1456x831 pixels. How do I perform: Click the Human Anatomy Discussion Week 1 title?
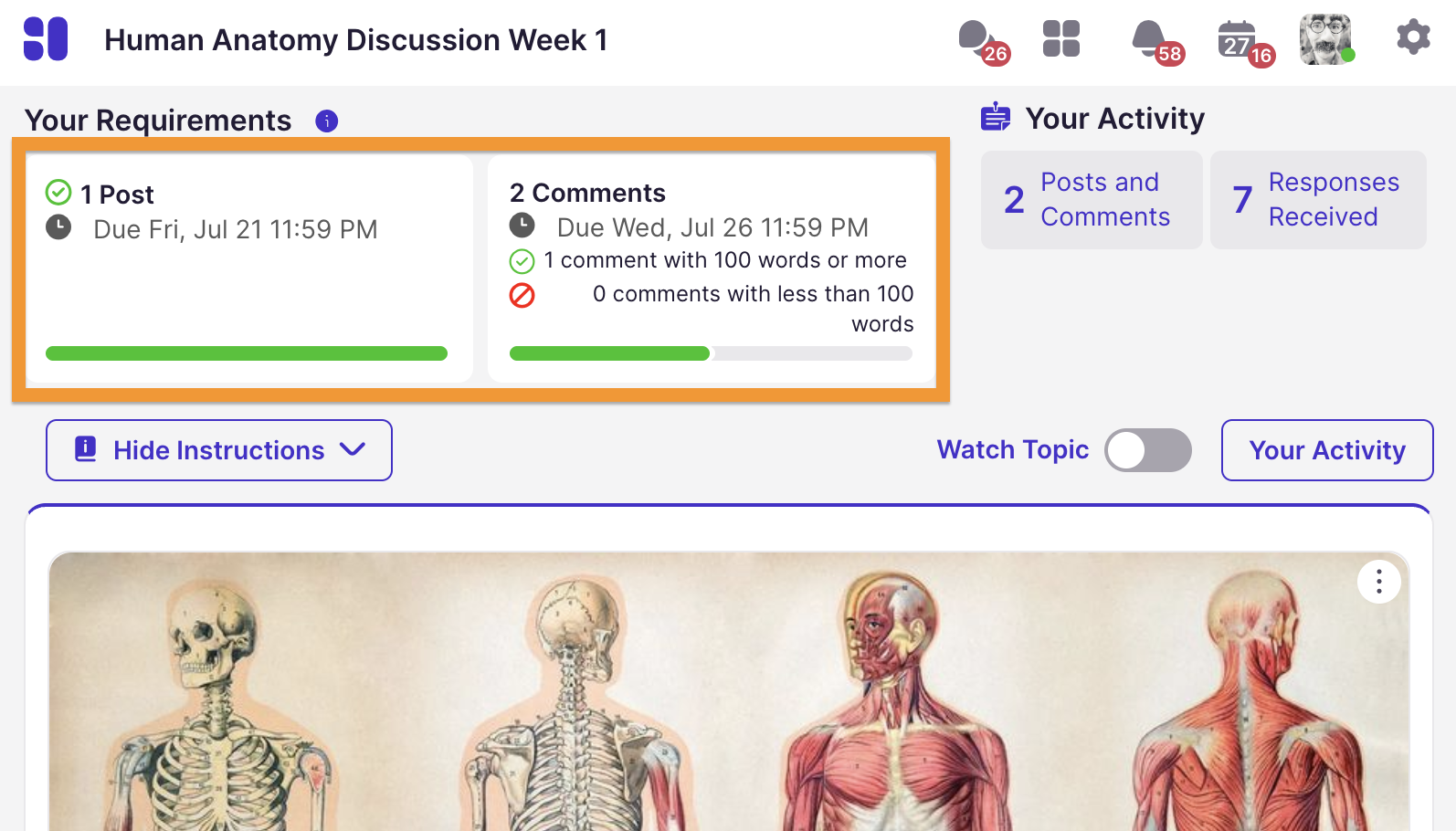tap(356, 40)
